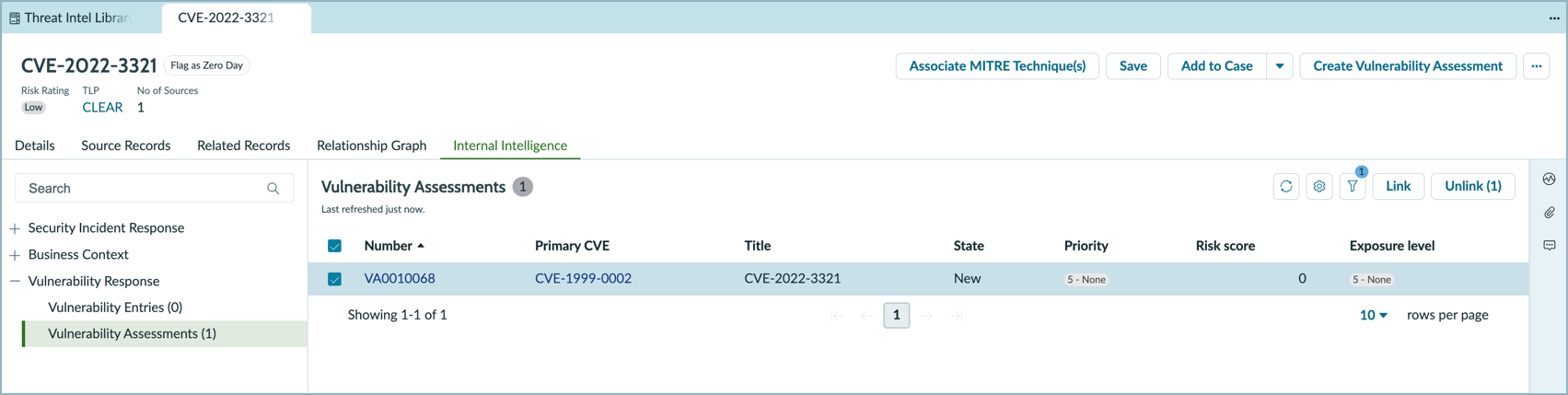This screenshot has height=395, width=1568.
Task: Click the Low risk rating badge
Action: (x=33, y=108)
